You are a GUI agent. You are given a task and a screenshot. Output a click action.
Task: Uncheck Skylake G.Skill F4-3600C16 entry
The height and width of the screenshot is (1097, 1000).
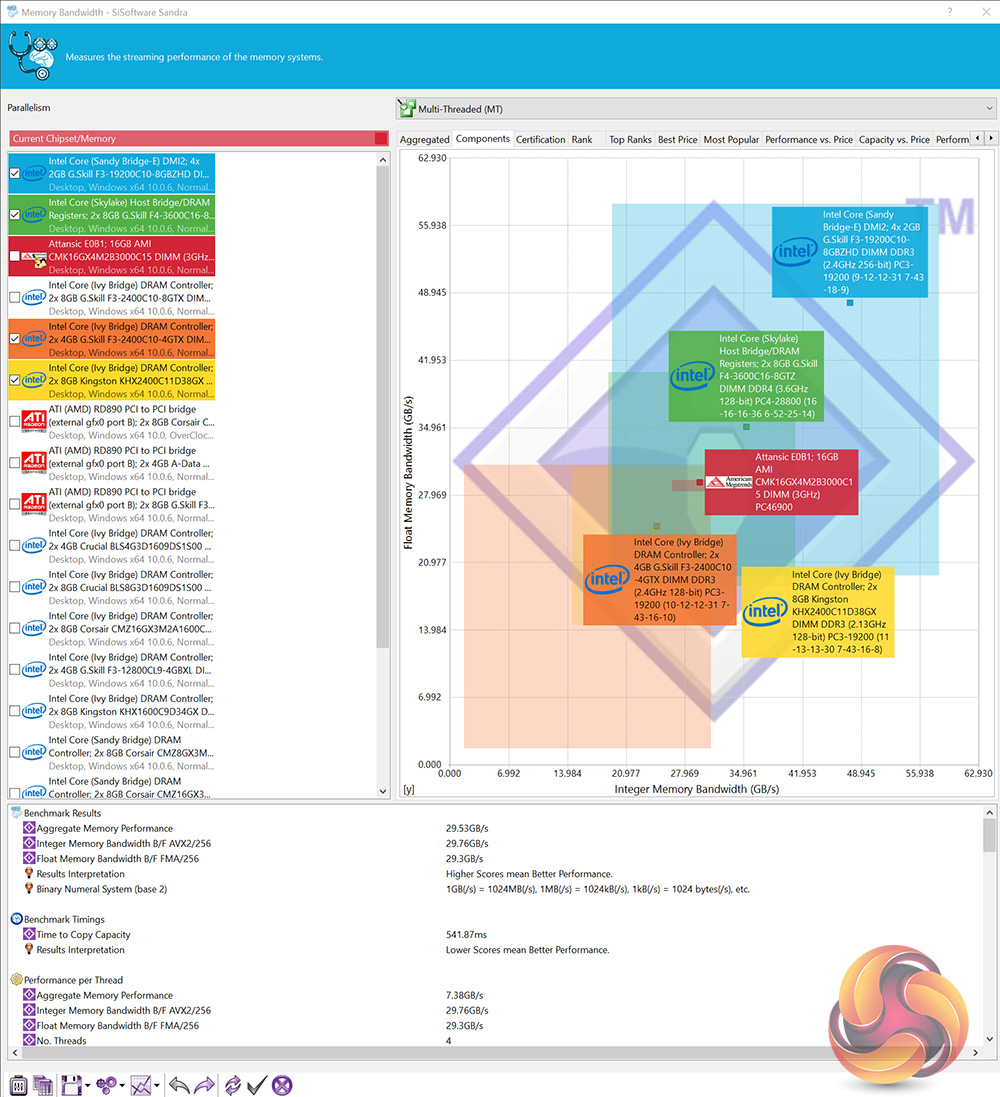[x=15, y=215]
